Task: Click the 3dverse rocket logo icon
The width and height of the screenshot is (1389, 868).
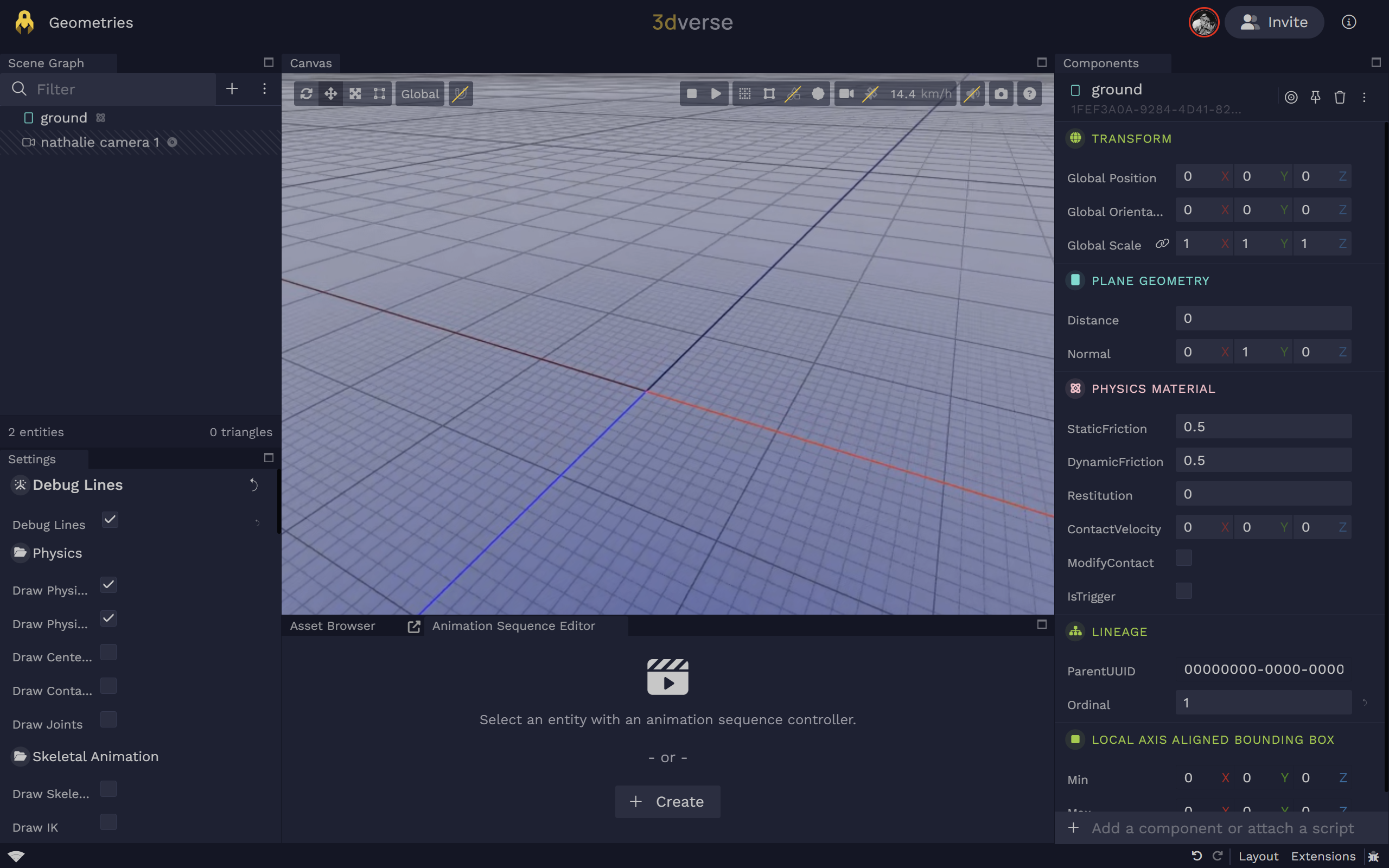Action: [24, 22]
